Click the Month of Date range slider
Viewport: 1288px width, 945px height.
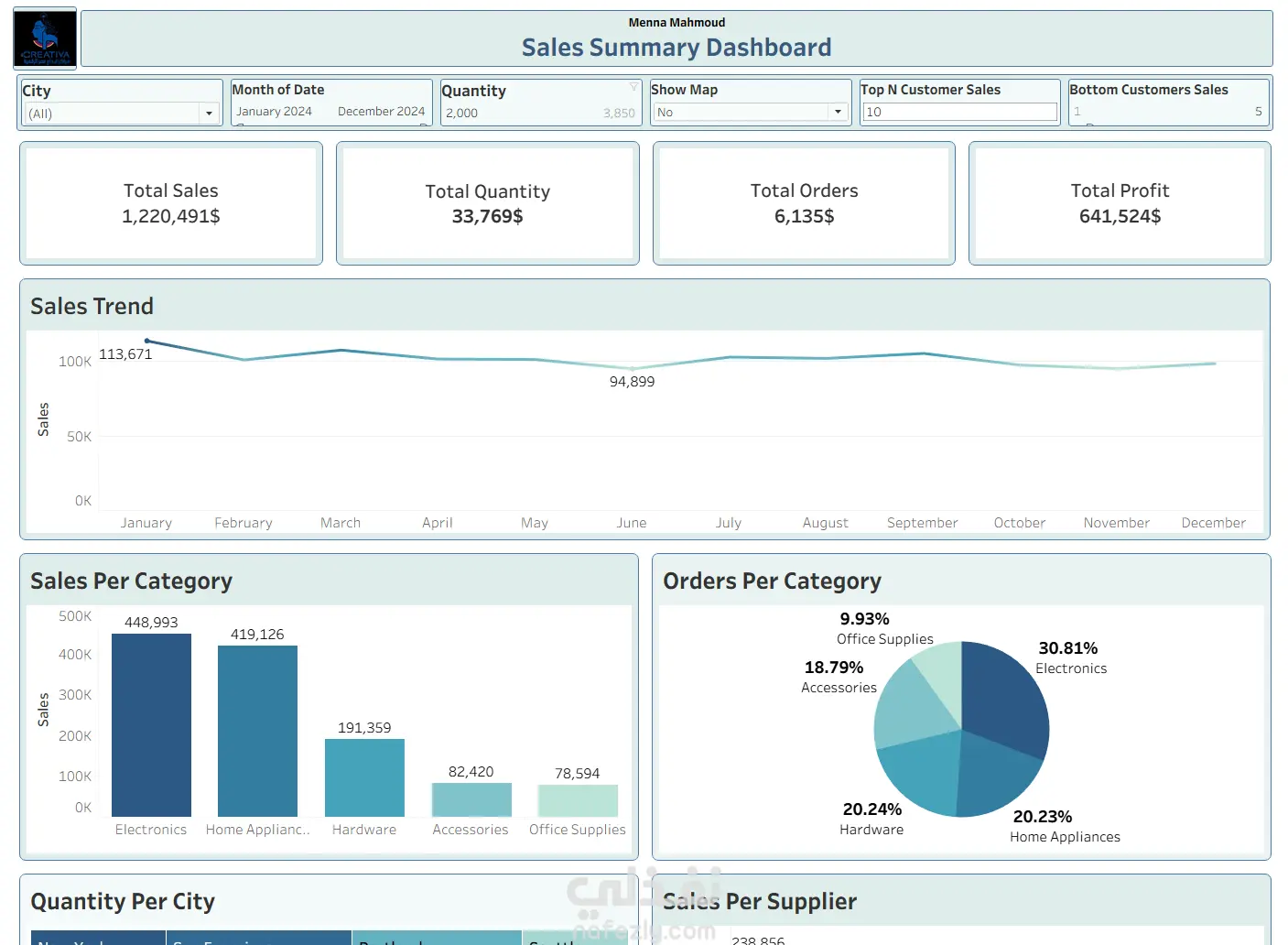pos(331,114)
